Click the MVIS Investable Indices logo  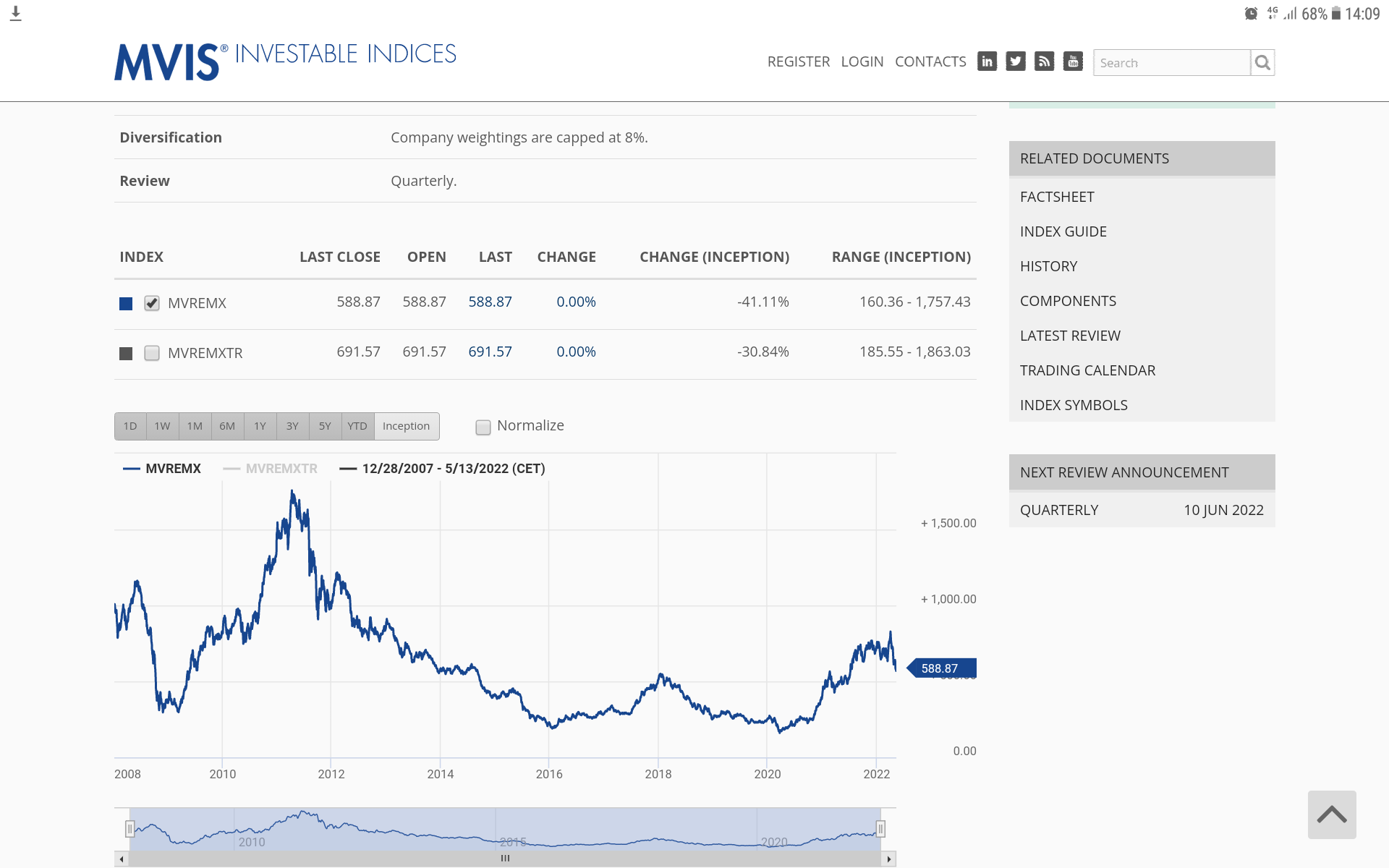[x=285, y=61]
